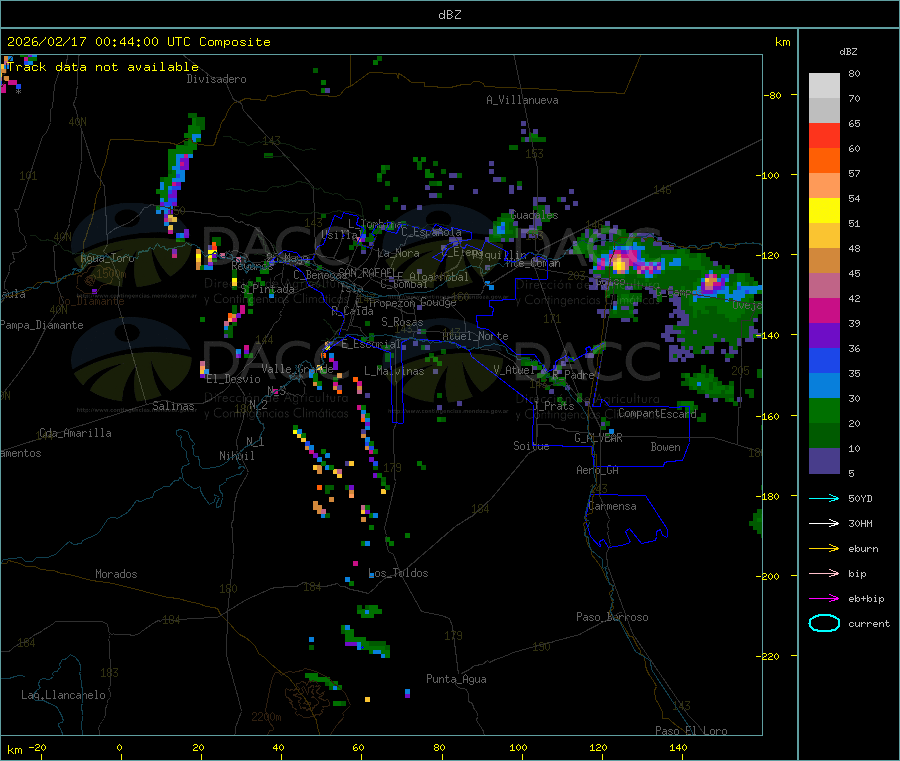The height and width of the screenshot is (761, 900).
Task: Select the red swatch in dBZ legend
Action: point(824,135)
